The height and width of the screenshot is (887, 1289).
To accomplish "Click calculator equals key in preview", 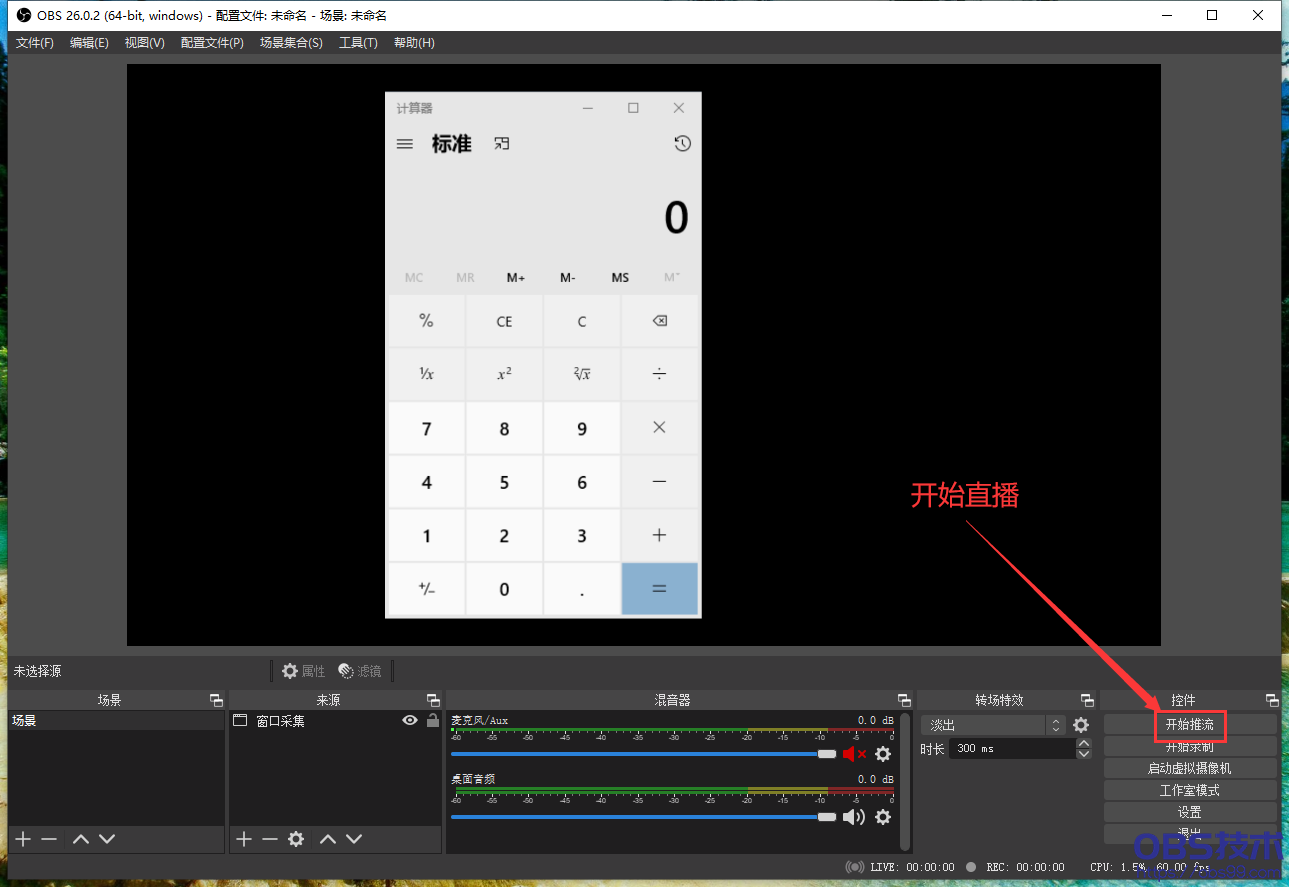I will (659, 589).
